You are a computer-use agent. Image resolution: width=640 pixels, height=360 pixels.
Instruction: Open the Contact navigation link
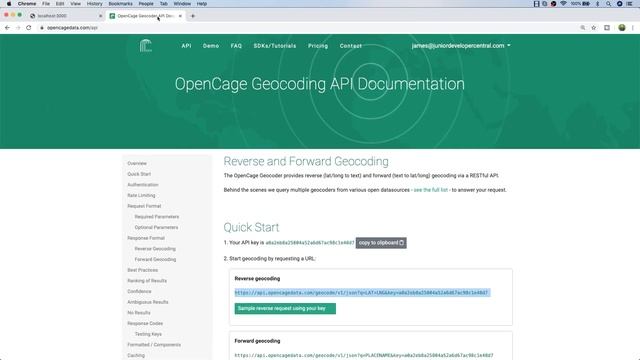351,46
